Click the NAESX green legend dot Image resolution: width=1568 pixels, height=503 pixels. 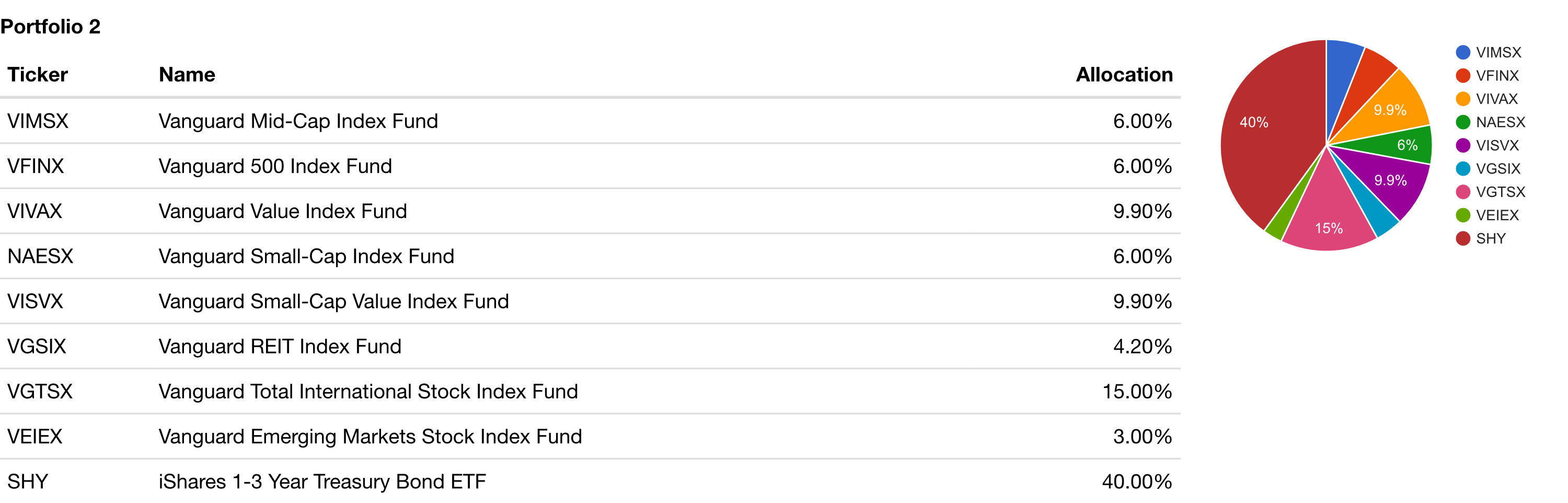[x=1463, y=122]
